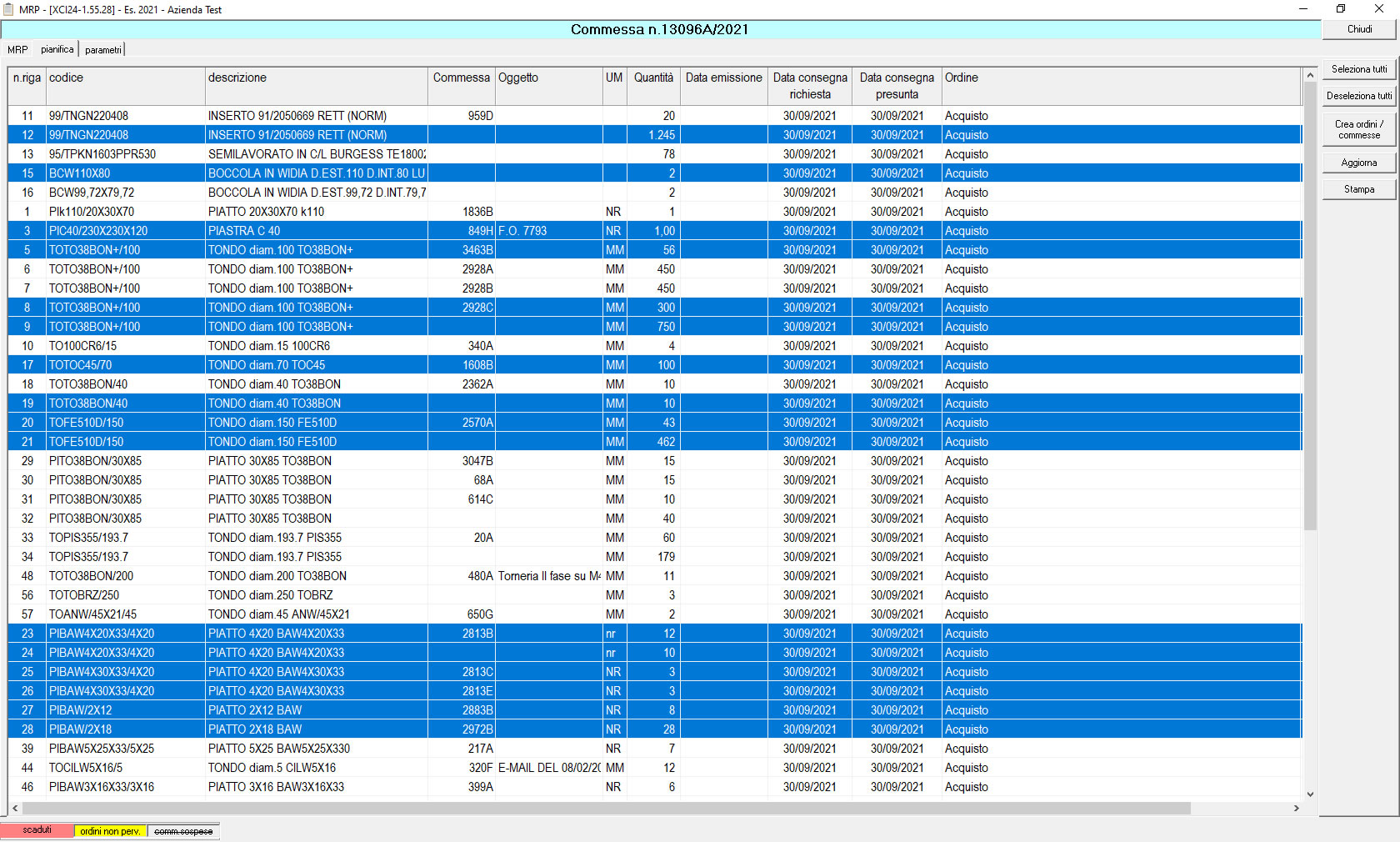Click the Oggetto column header
The height and width of the screenshot is (842, 1400).
click(x=549, y=86)
